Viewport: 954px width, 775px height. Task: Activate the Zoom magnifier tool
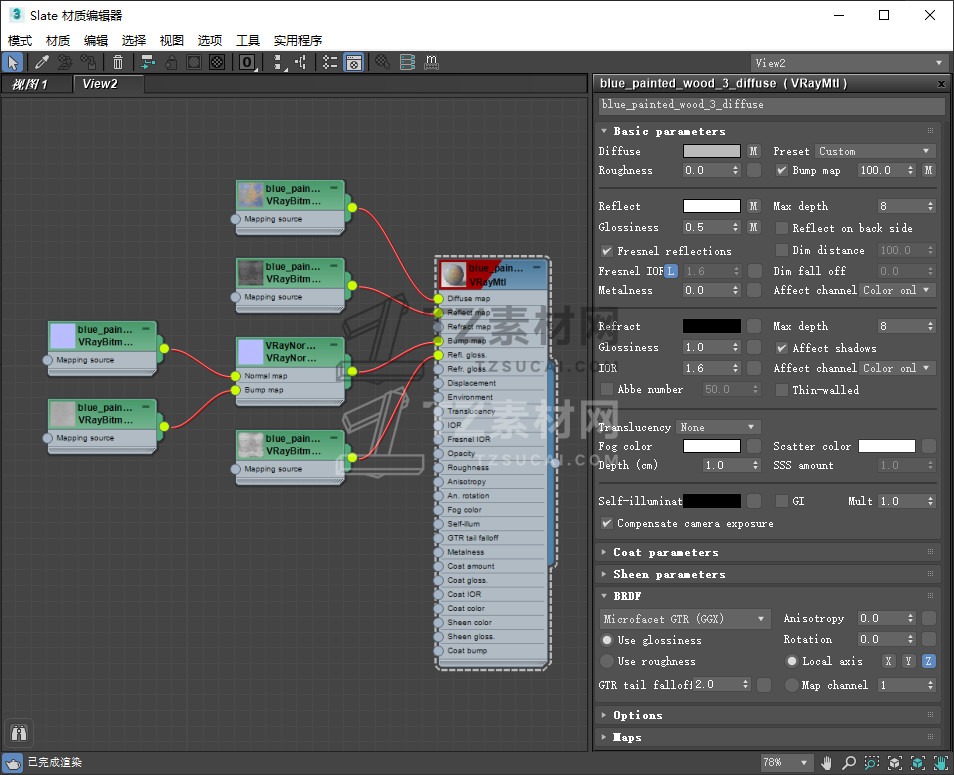tap(849, 763)
